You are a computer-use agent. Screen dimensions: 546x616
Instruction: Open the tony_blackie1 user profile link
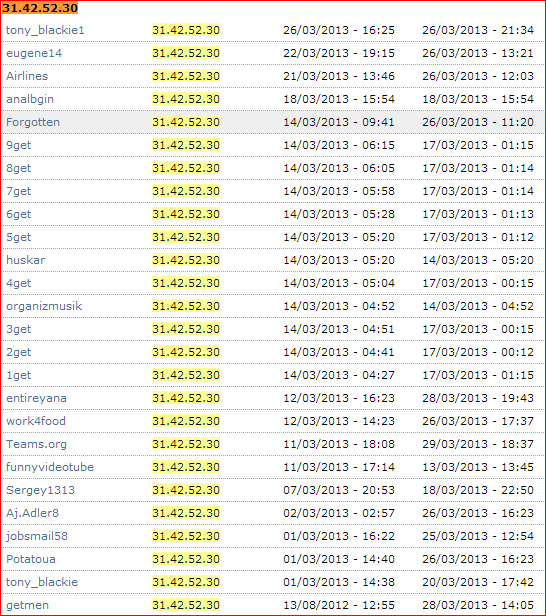pyautogui.click(x=45, y=30)
